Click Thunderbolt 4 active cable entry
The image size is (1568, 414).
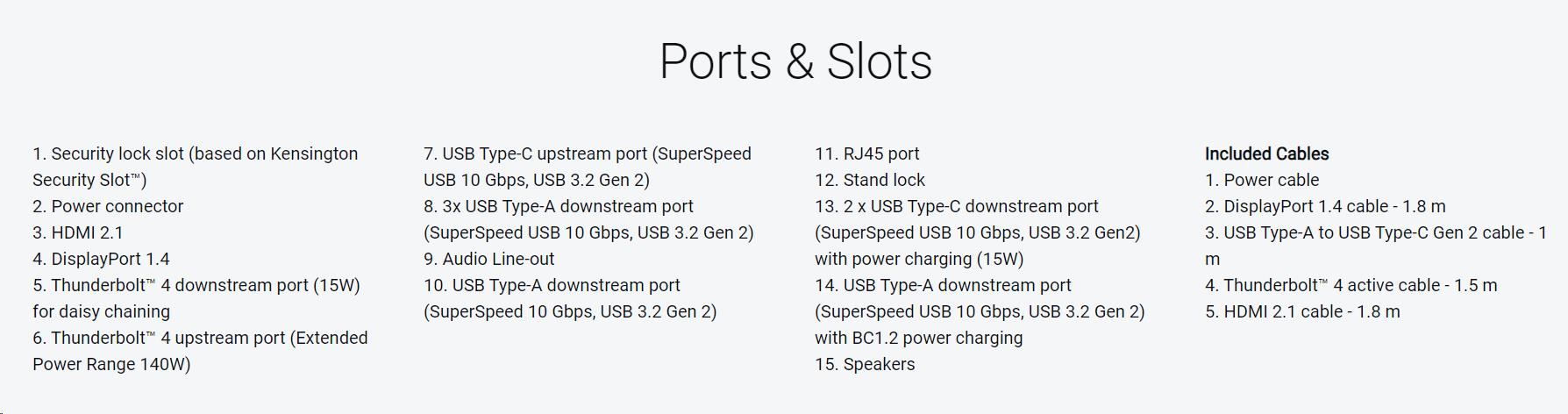point(1351,286)
